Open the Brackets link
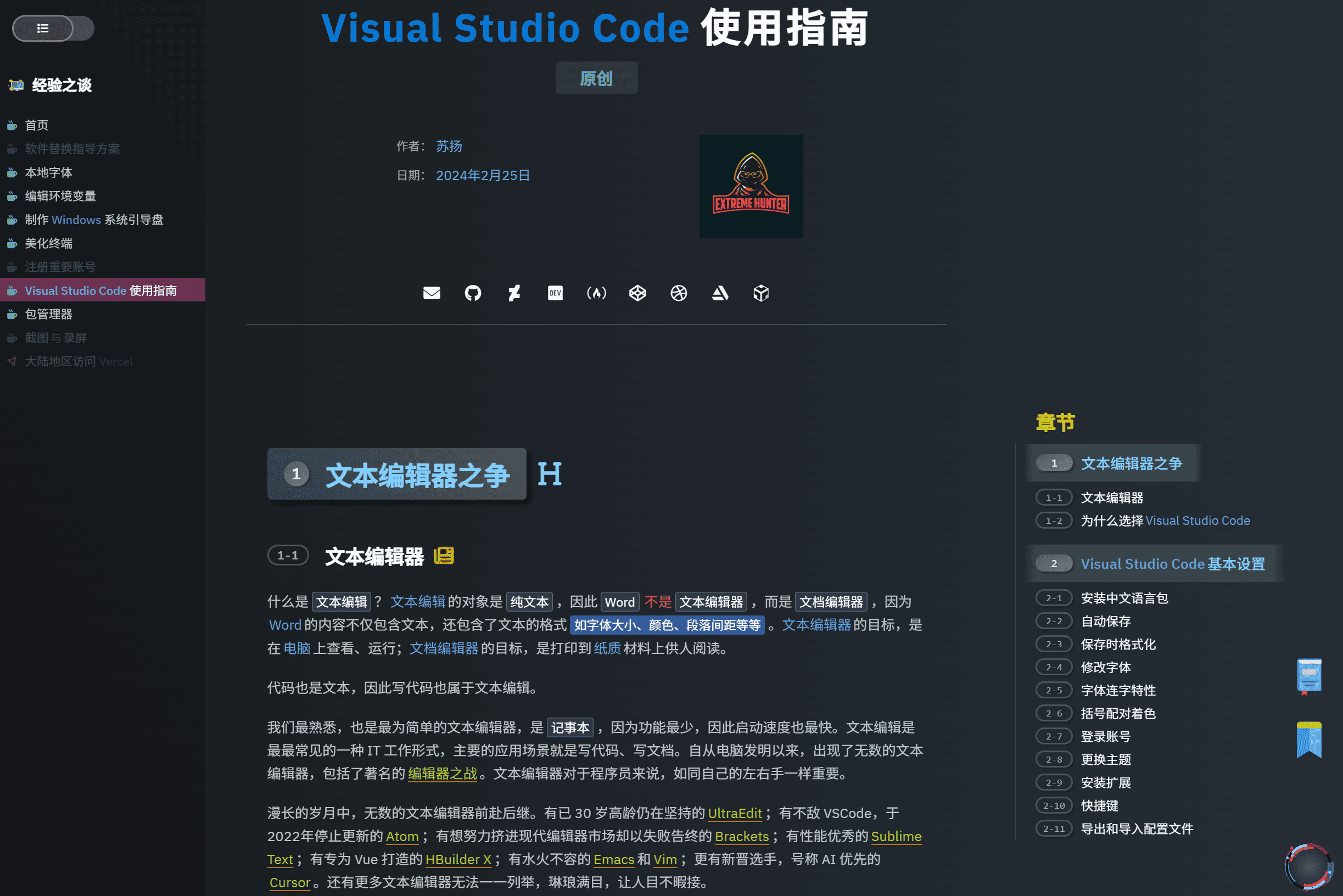The image size is (1343, 896). (x=741, y=836)
